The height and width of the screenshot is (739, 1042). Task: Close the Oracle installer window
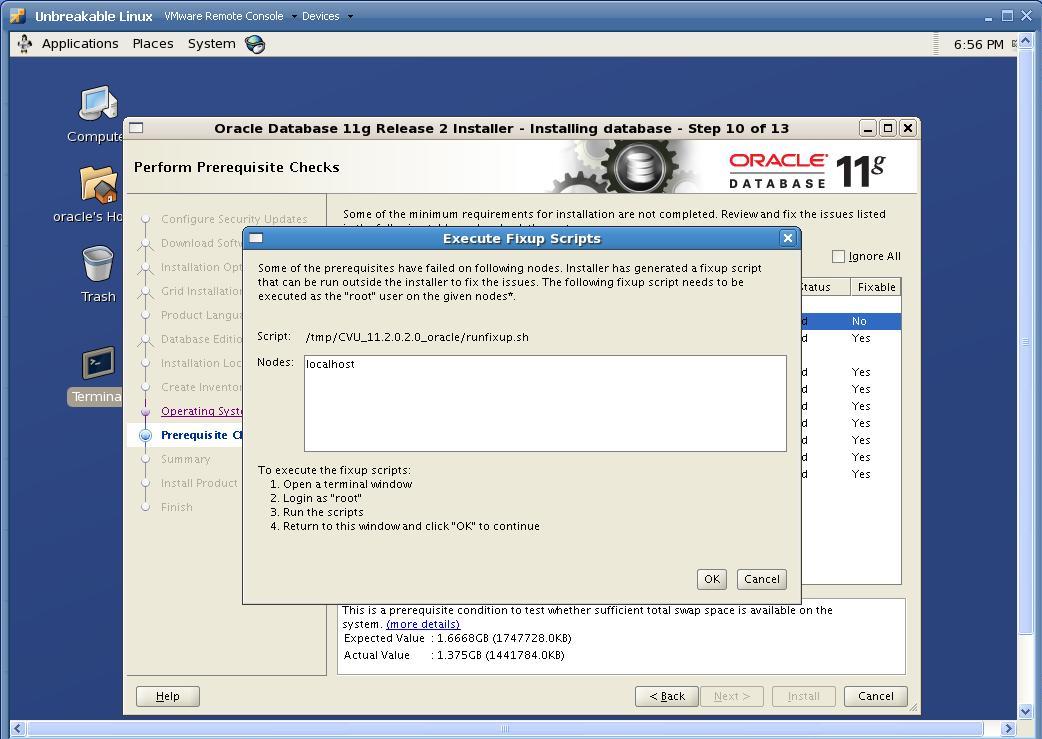pyautogui.click(x=908, y=128)
